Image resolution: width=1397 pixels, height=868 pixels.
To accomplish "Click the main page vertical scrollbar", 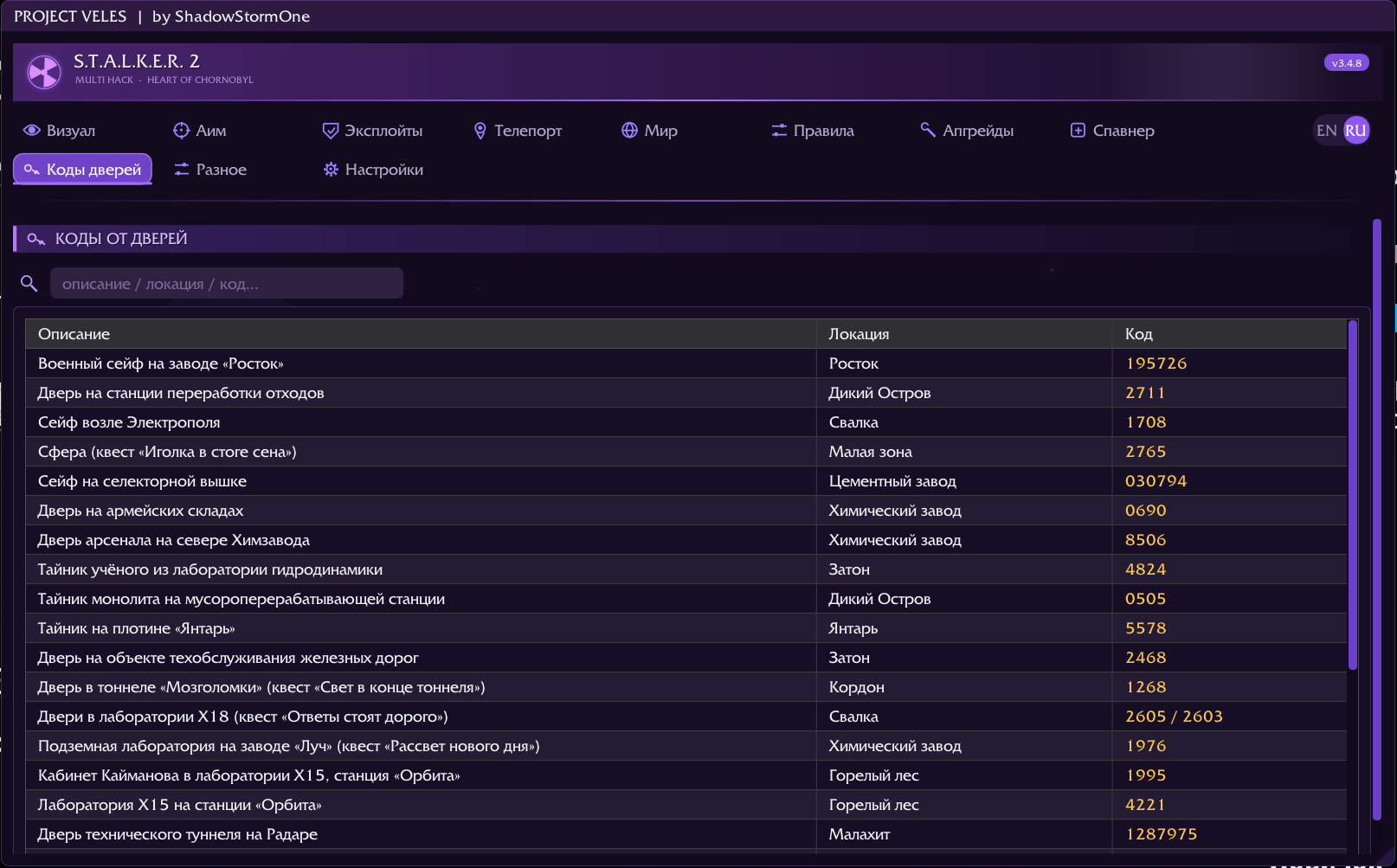I will (x=1377, y=519).
